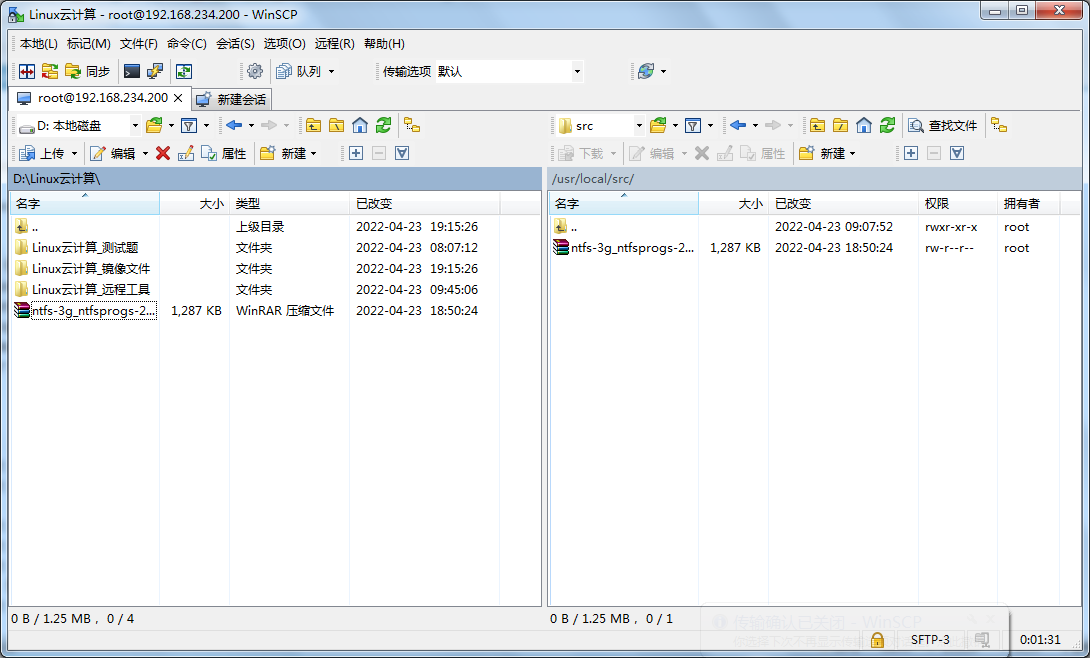Image resolution: width=1090 pixels, height=658 pixels.
Task: Go to home directory in the local panel
Action: [x=359, y=125]
